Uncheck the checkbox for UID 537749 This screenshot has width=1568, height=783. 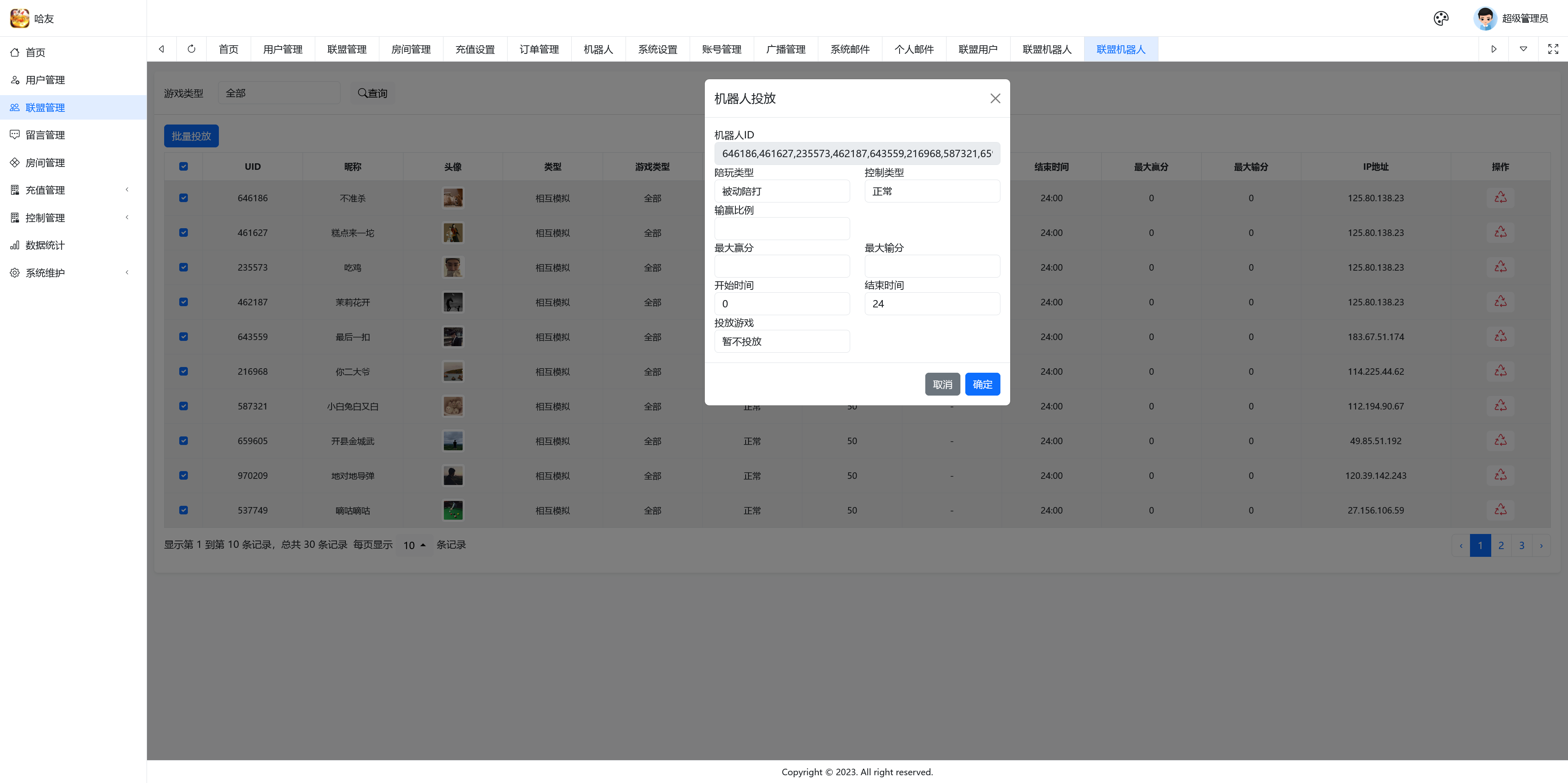183,510
